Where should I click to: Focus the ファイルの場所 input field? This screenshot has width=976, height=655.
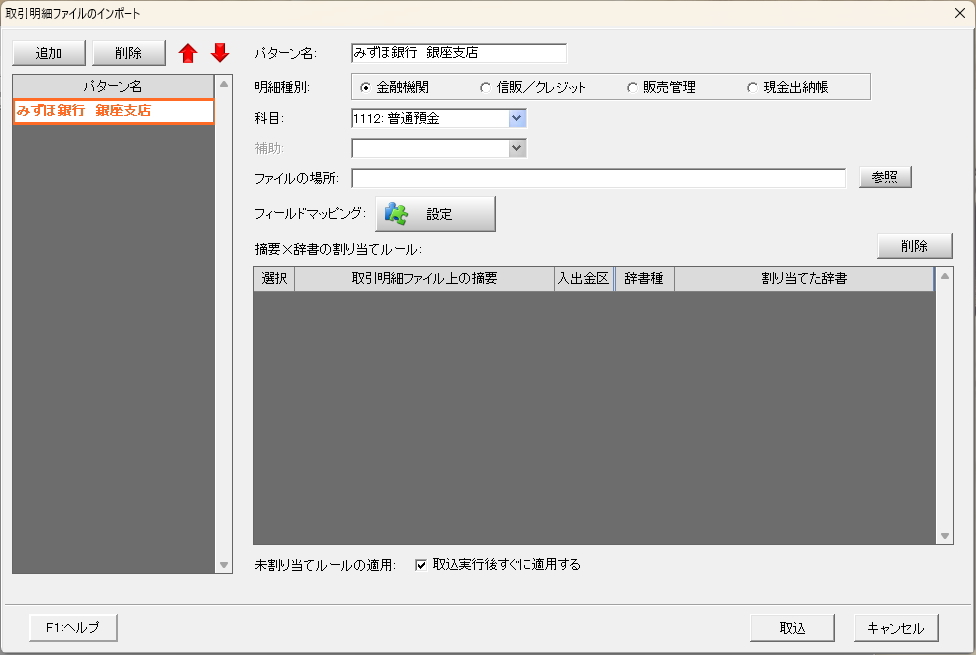pyautogui.click(x=598, y=178)
